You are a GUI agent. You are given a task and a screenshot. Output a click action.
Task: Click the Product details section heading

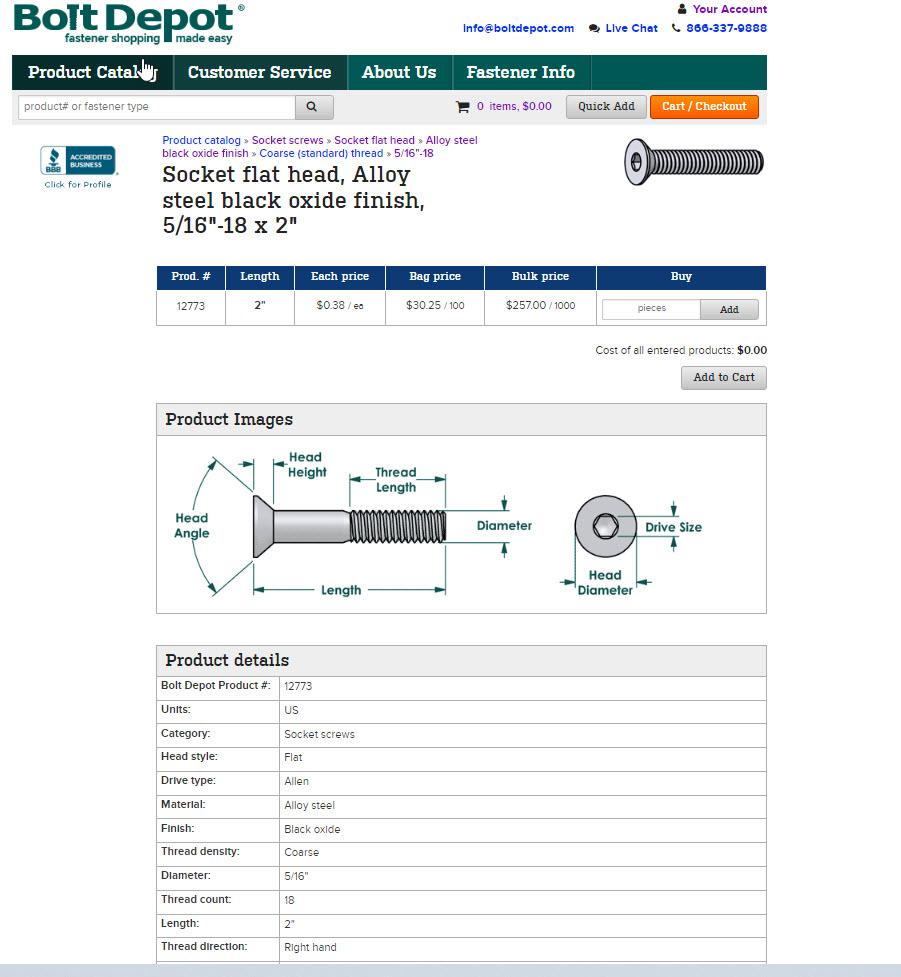tap(227, 660)
